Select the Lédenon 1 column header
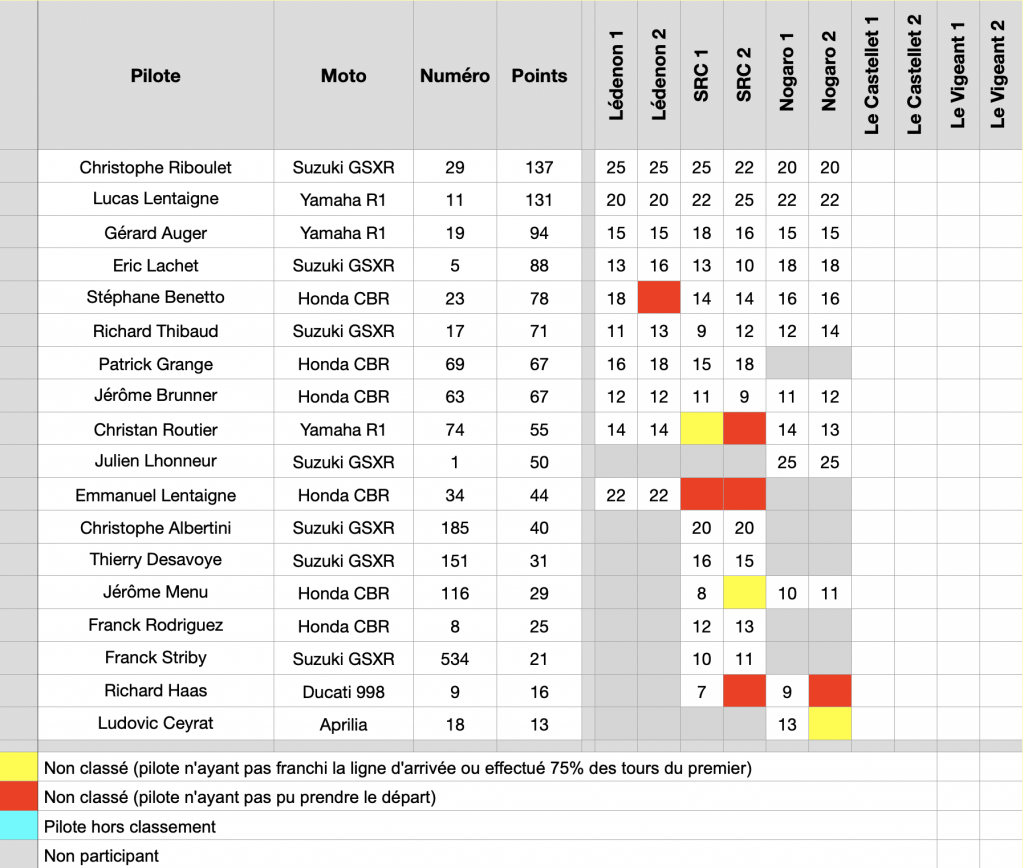Image resolution: width=1024 pixels, height=868 pixels. 616,76
